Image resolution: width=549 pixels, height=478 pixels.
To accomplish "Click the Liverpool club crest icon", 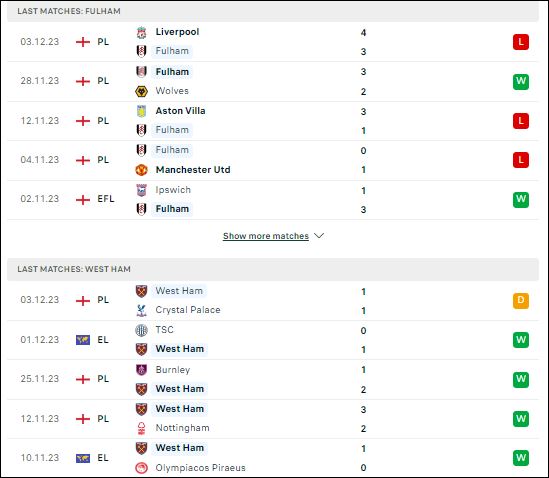I will click(x=141, y=32).
